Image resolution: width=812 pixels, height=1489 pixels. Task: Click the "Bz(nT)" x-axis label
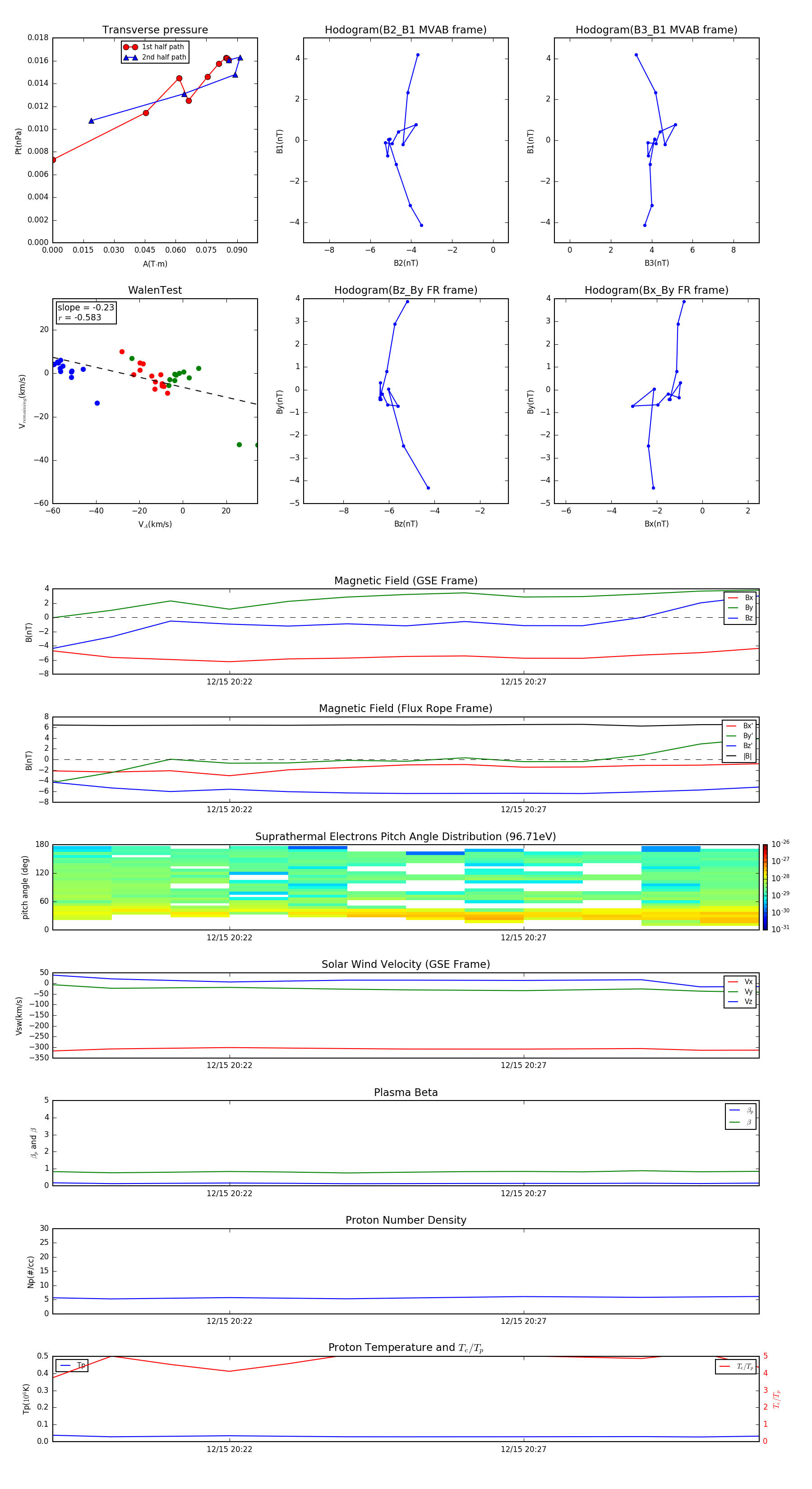[x=406, y=524]
